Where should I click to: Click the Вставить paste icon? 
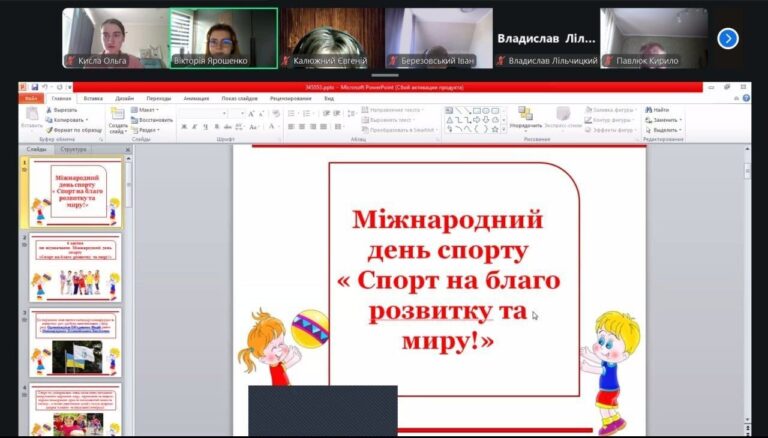tap(31, 118)
